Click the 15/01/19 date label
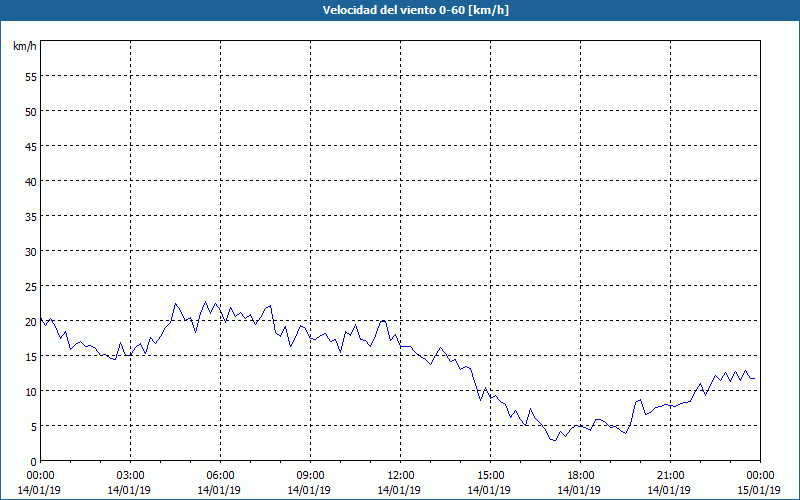 click(x=759, y=490)
